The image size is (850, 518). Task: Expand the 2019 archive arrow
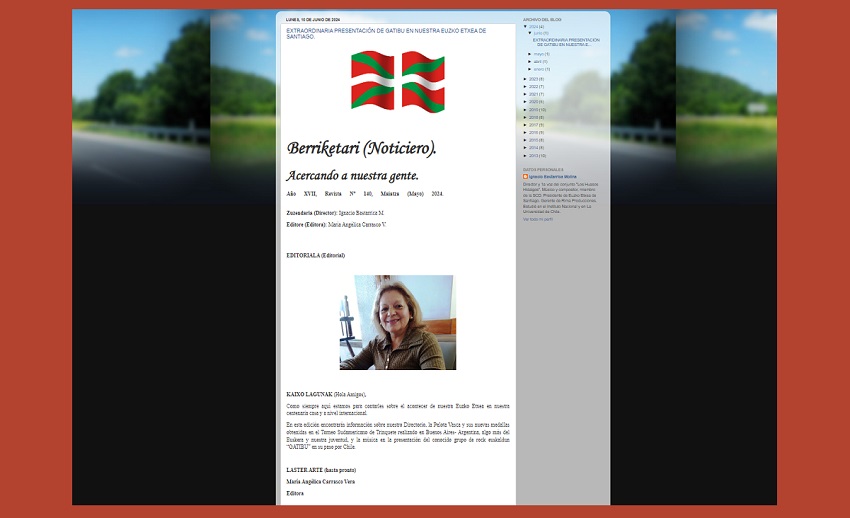[525, 110]
